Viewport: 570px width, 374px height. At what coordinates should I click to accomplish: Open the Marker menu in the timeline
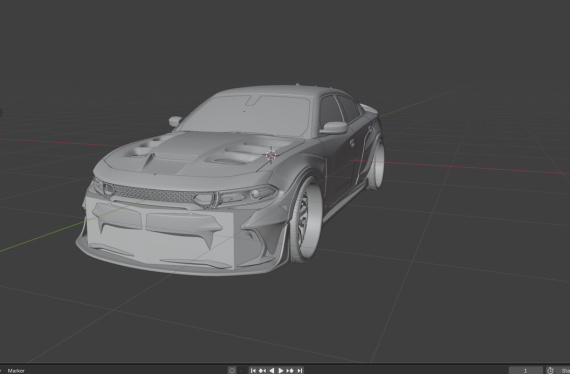[16, 371]
